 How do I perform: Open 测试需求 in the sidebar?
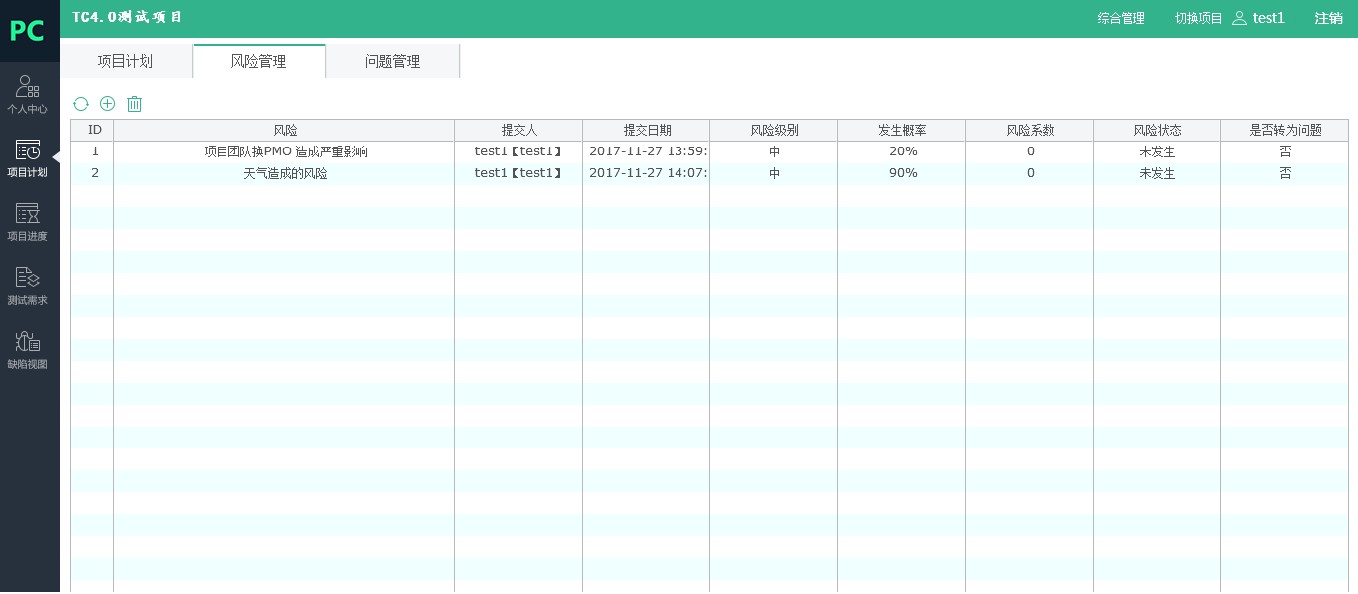[28, 286]
